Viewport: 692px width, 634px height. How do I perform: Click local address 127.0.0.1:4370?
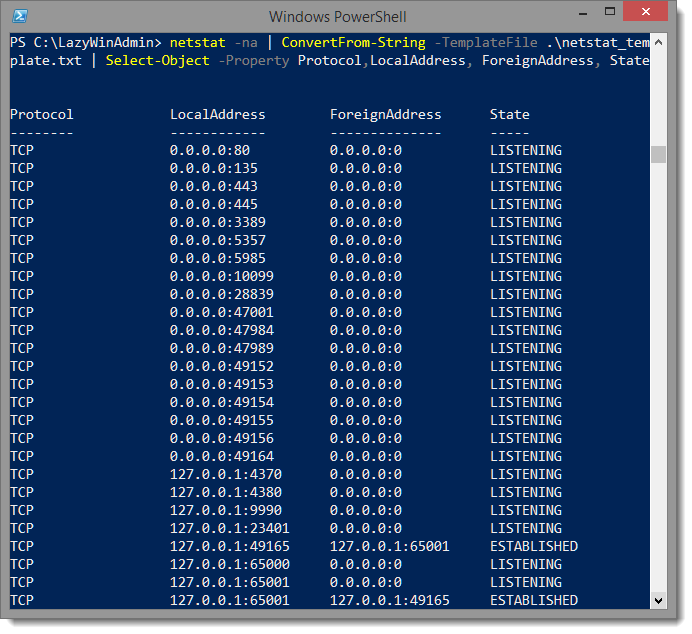click(226, 475)
